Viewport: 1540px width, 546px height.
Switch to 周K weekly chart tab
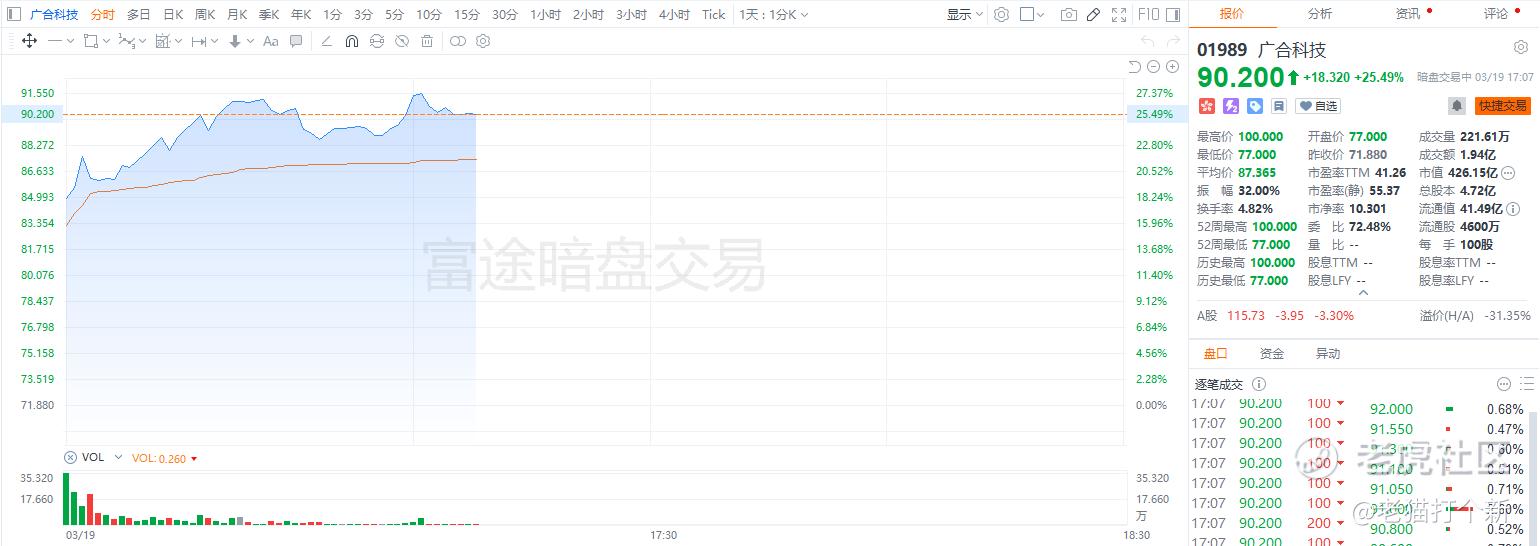pos(205,15)
